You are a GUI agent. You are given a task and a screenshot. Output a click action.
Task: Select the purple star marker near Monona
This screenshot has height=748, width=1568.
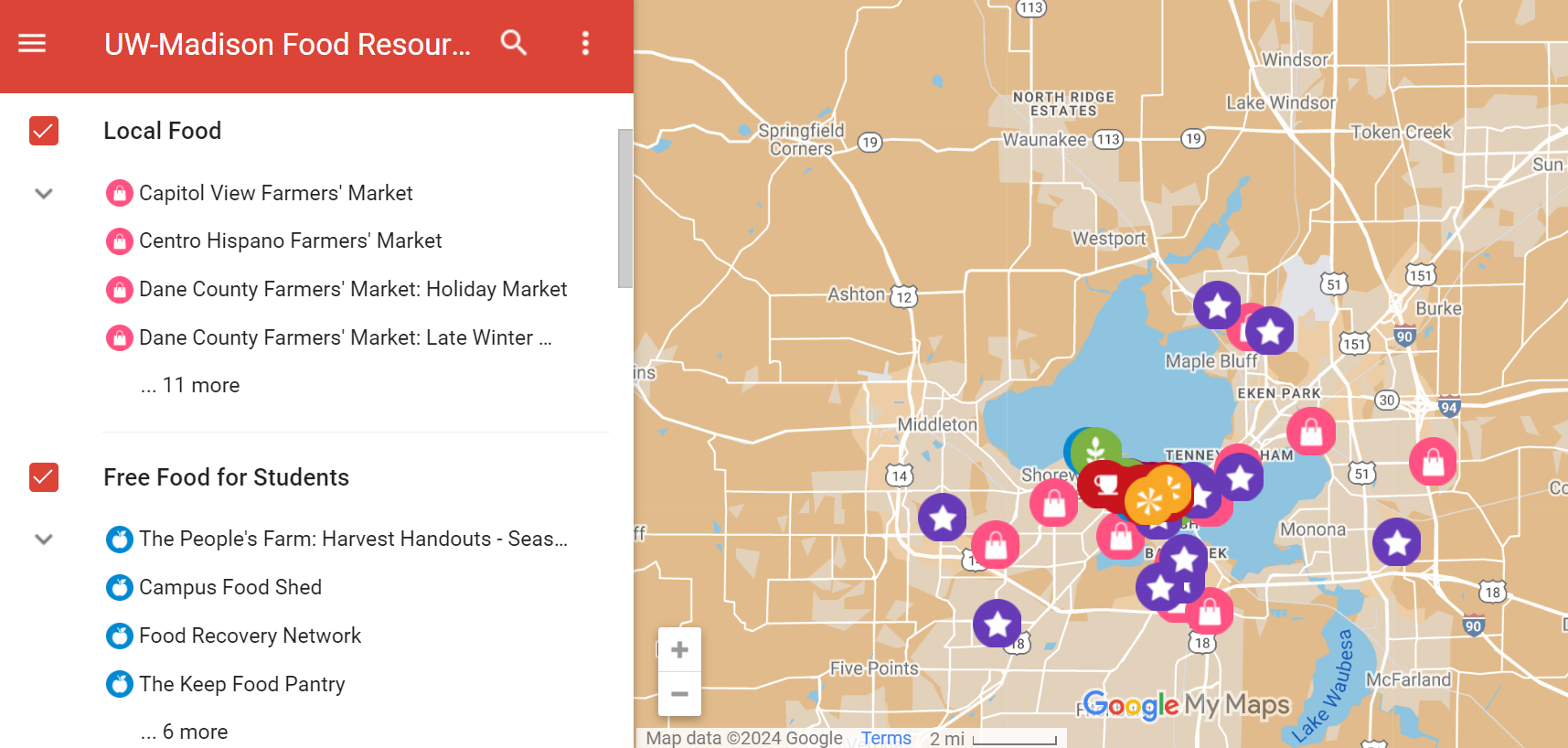[x=1397, y=541]
